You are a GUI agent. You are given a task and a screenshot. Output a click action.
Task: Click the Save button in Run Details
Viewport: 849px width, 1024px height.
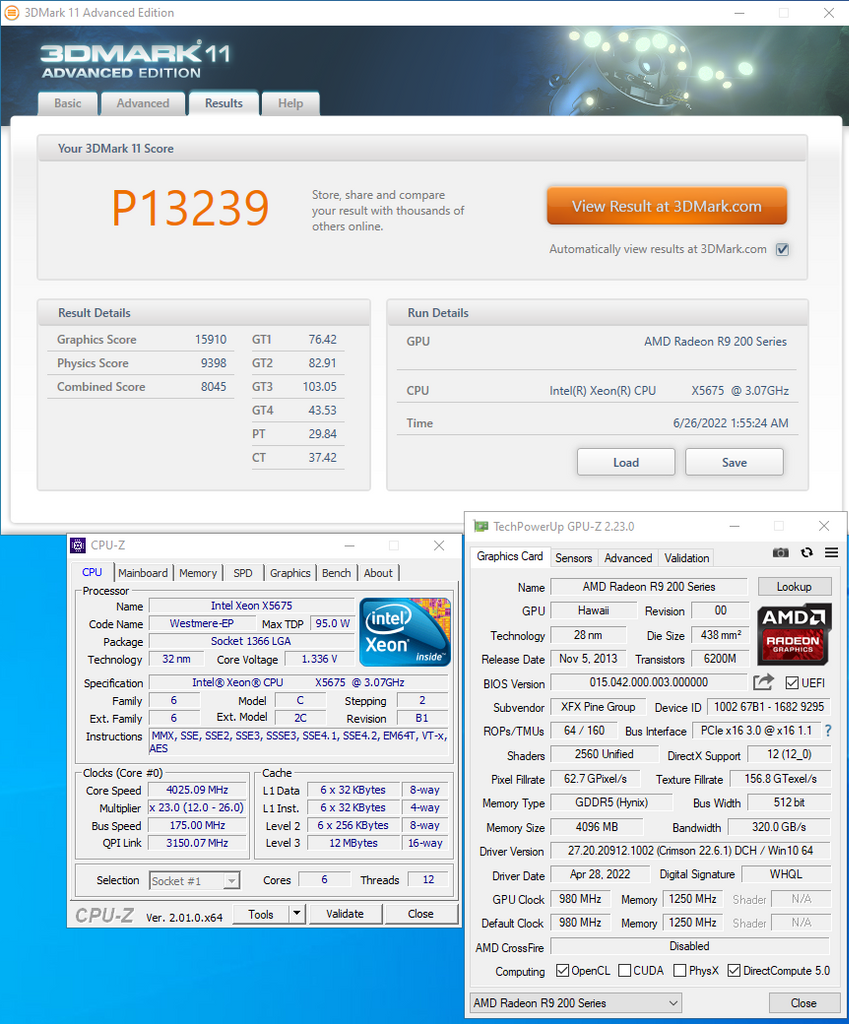pyautogui.click(x=734, y=462)
